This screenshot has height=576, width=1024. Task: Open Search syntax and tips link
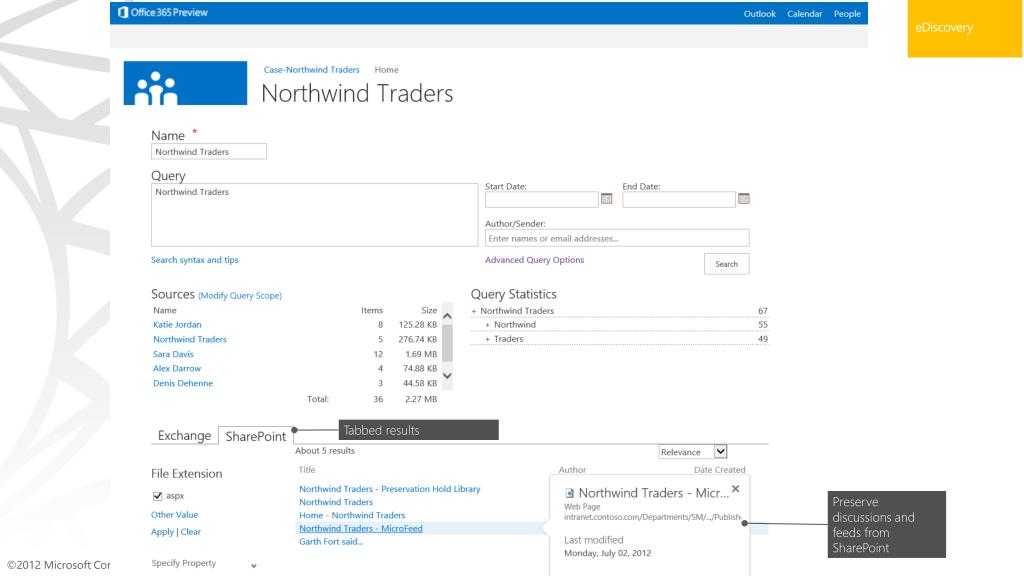point(195,260)
